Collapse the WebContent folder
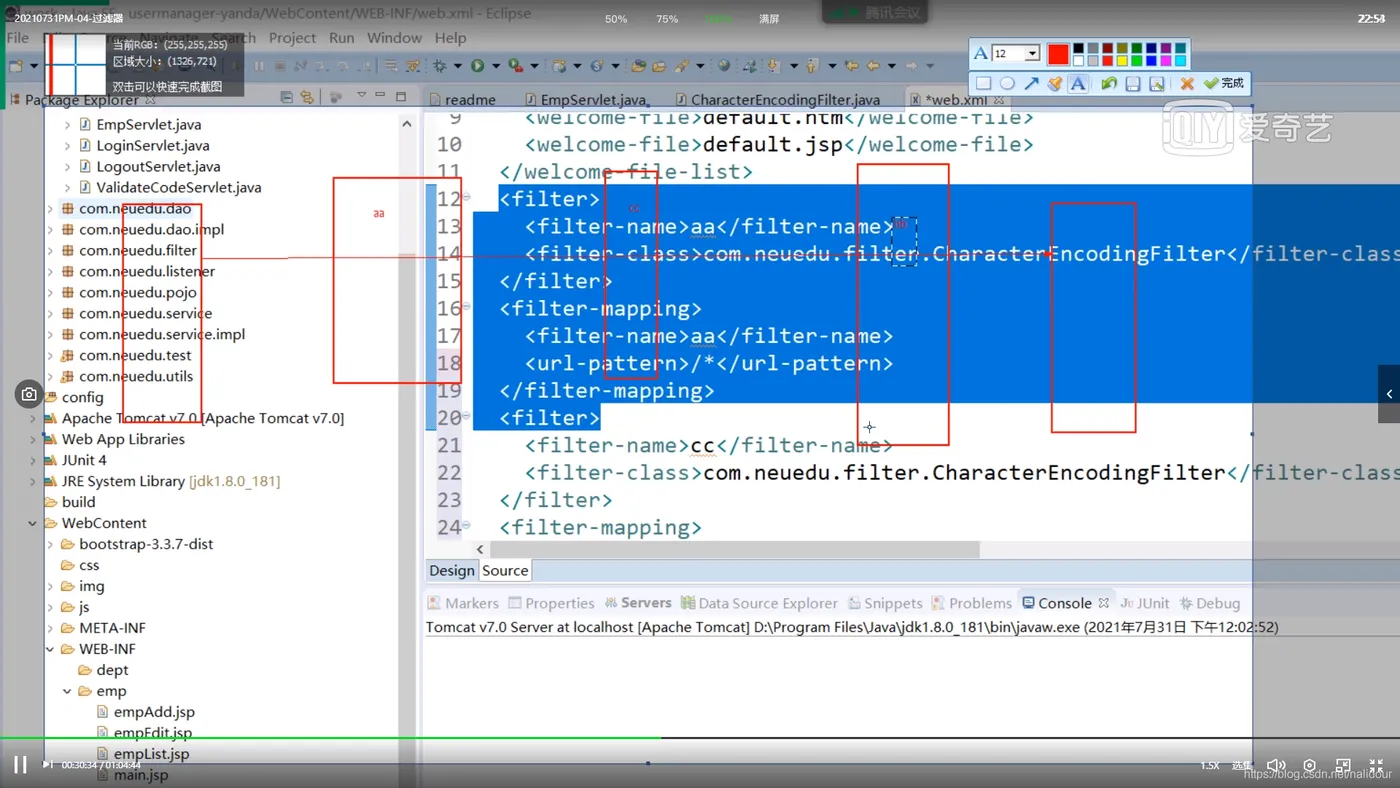Image resolution: width=1400 pixels, height=788 pixels. (x=33, y=524)
